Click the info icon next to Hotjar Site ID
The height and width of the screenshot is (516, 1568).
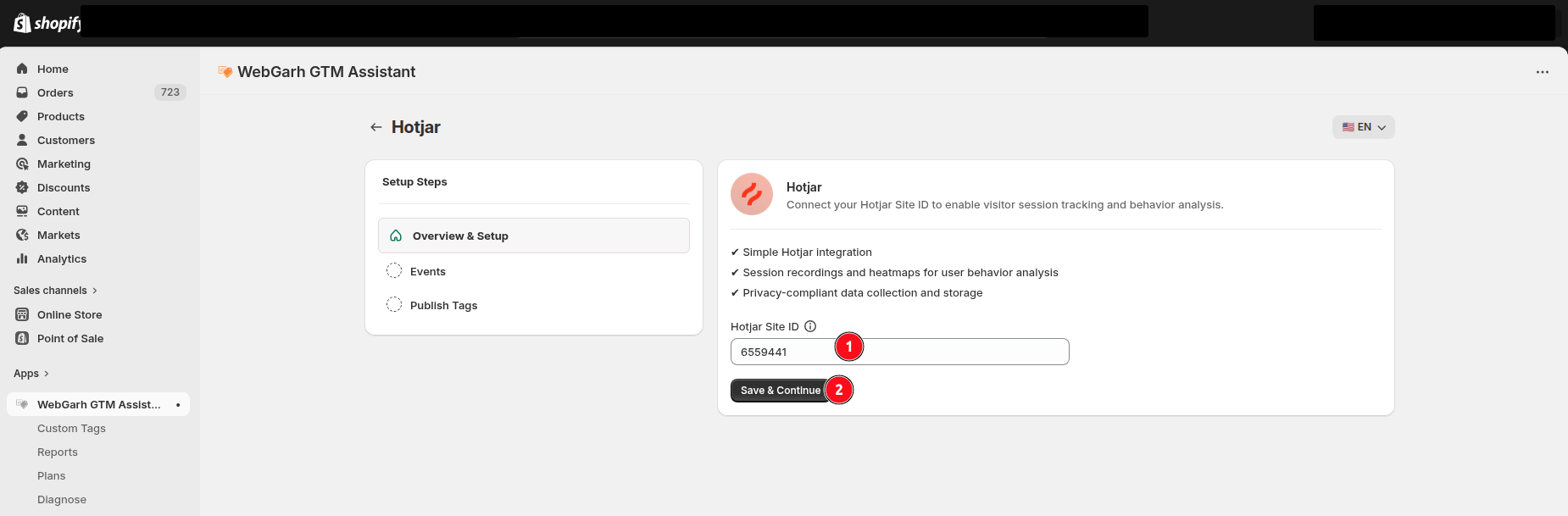click(x=810, y=326)
